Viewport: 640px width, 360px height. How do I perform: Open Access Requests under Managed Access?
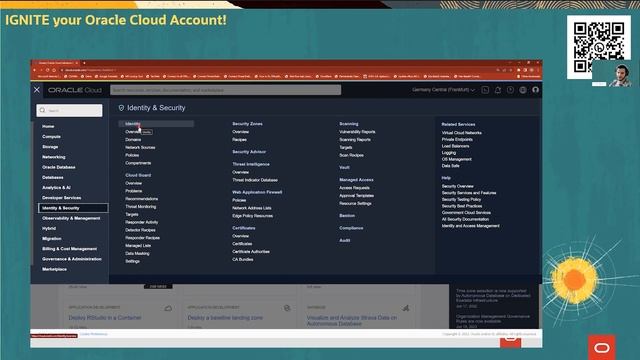click(x=354, y=188)
